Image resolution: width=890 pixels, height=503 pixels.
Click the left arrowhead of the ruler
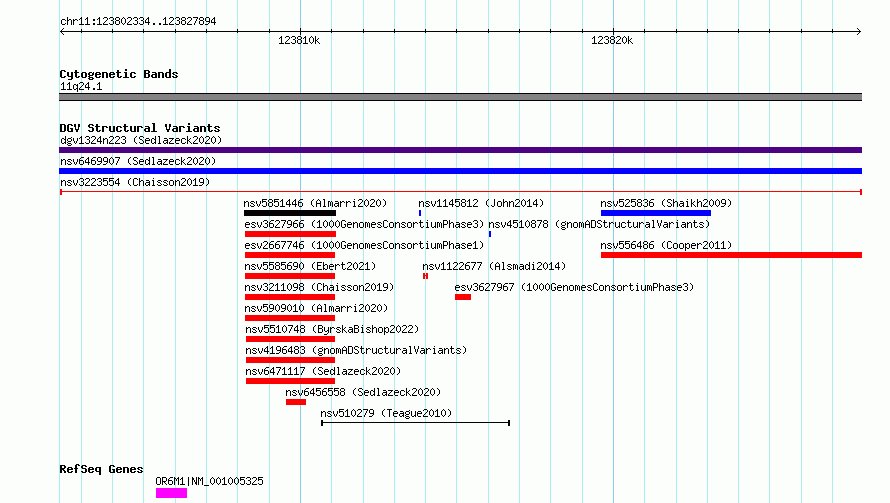tap(62, 31)
